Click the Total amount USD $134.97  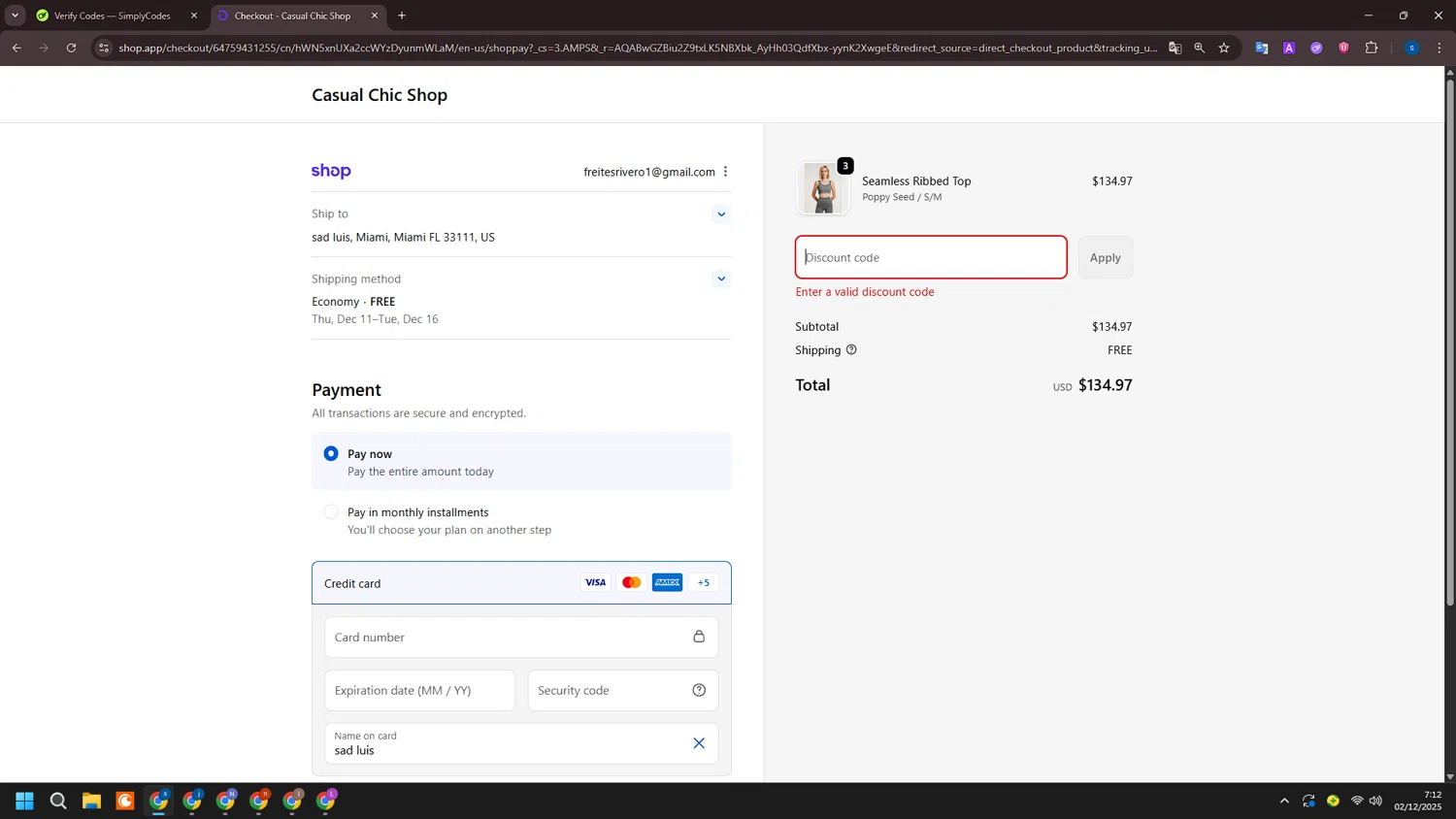pos(1093,385)
